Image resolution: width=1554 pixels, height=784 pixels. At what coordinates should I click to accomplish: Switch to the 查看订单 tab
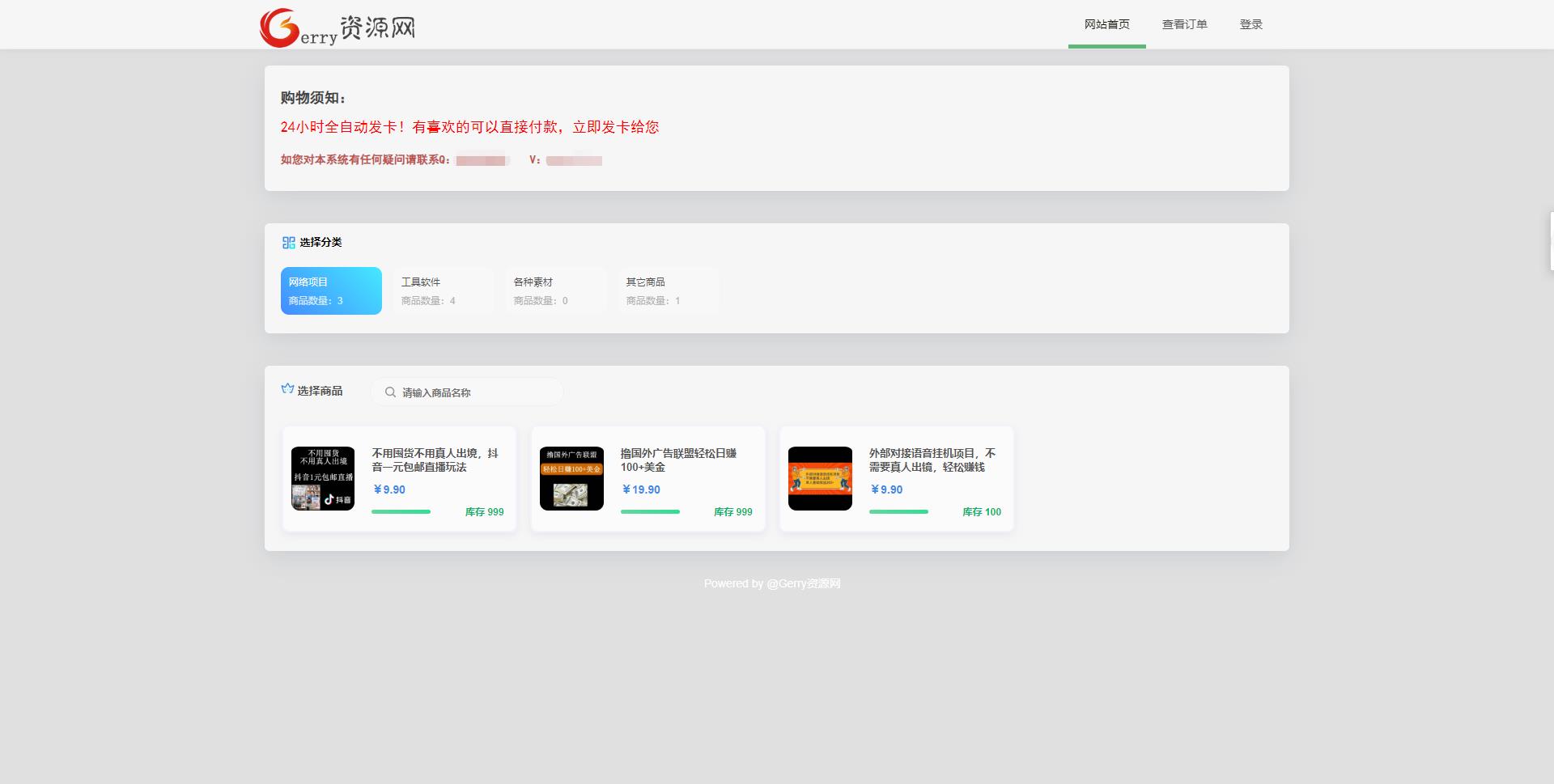(1184, 23)
